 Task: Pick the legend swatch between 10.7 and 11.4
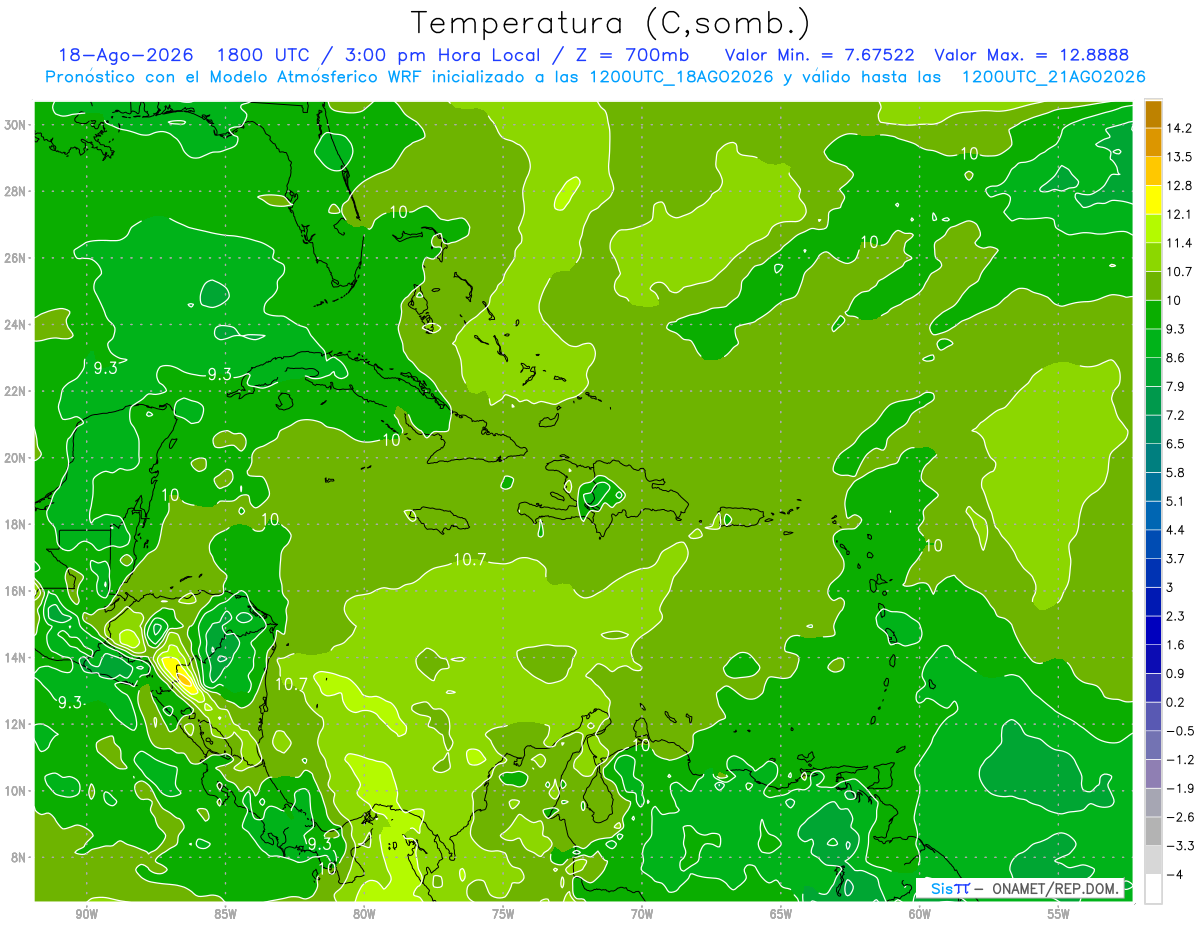click(x=1153, y=257)
